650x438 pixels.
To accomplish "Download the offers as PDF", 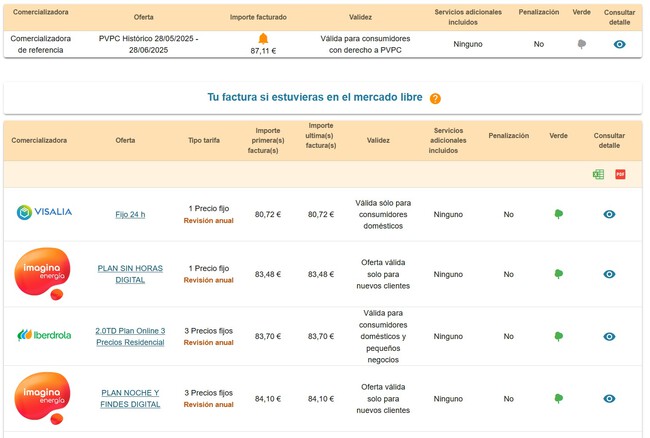I will (x=620, y=174).
